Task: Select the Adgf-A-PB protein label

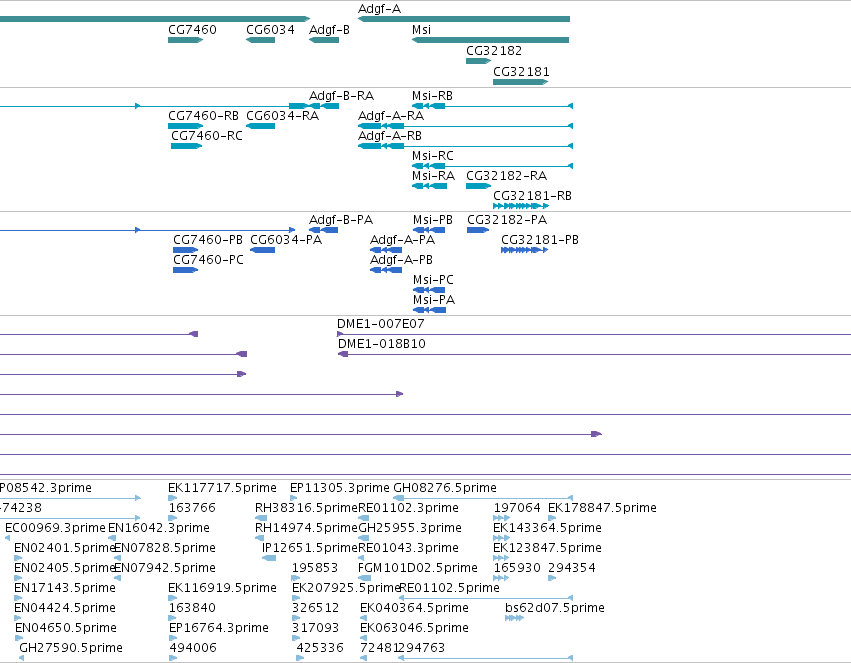Action: pos(401,260)
